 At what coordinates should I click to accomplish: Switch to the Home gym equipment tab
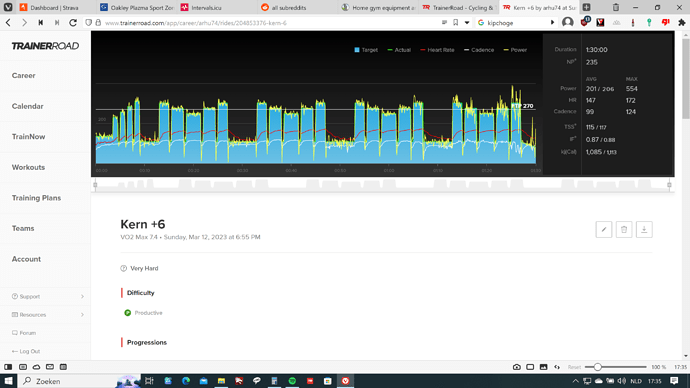click(x=378, y=7)
